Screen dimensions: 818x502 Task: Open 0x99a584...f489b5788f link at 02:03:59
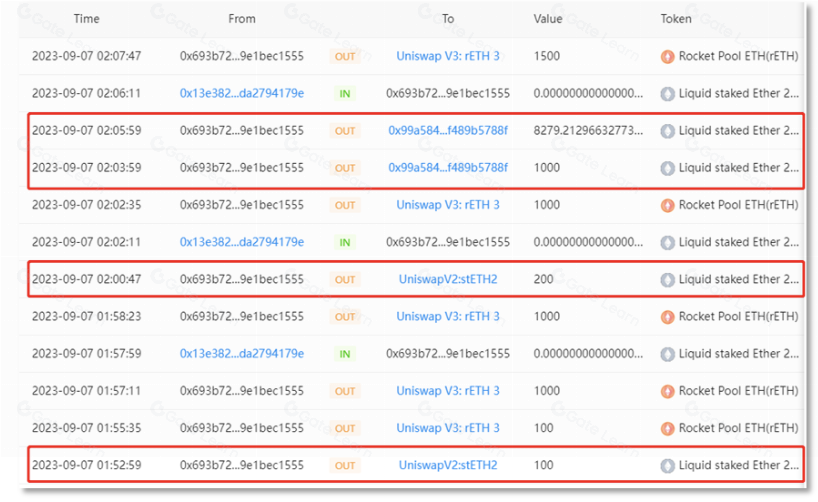tap(448, 168)
